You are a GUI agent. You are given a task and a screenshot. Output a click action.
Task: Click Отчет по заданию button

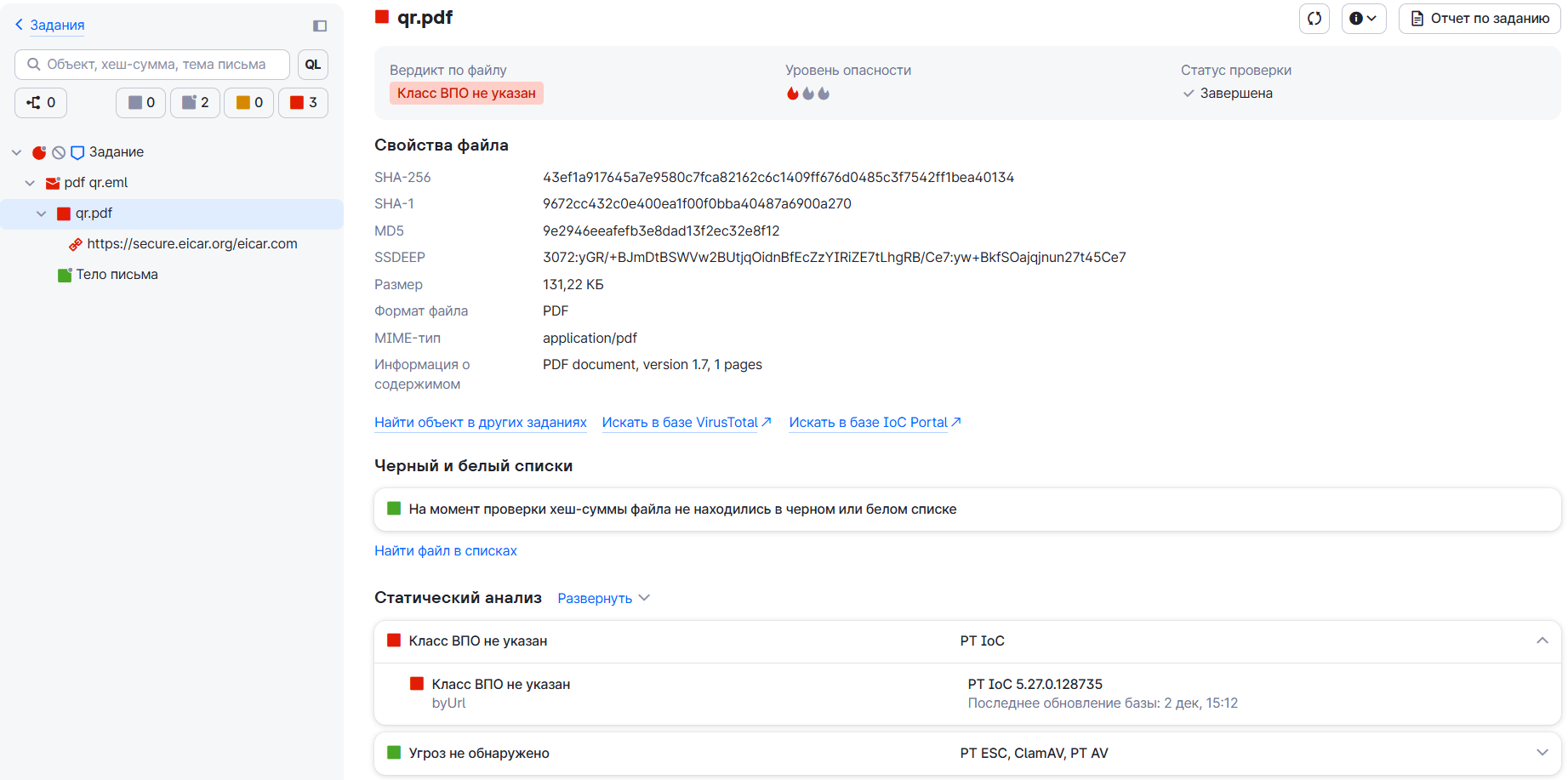click(1480, 19)
